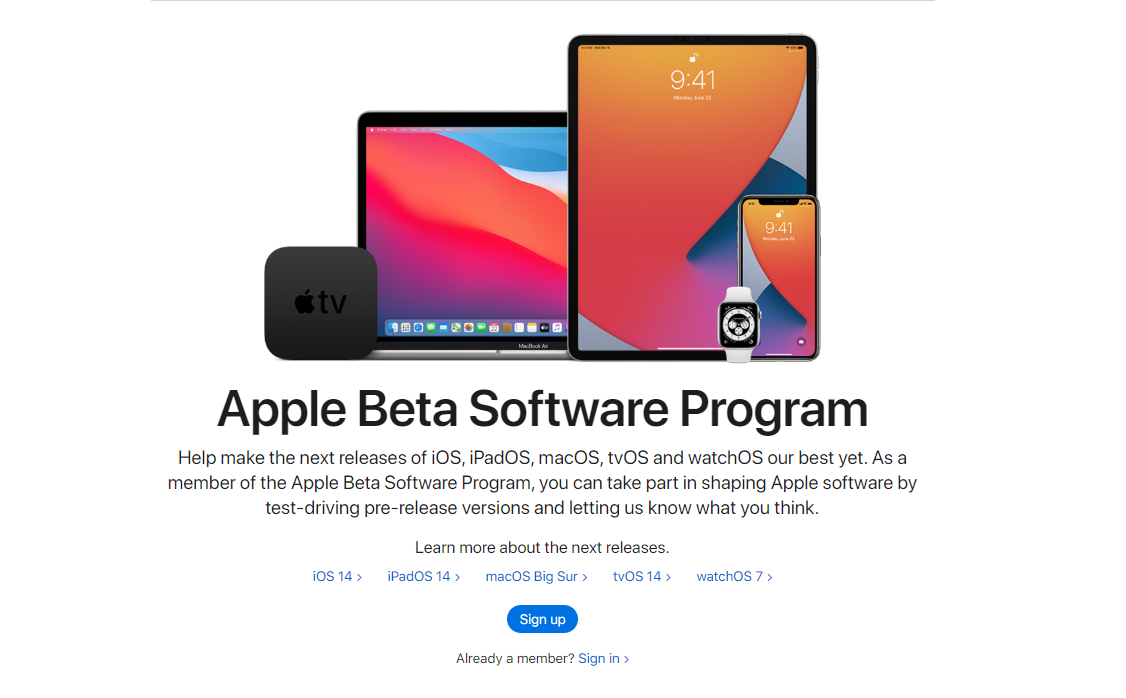This screenshot has height=698, width=1126.
Task: Click the green Messages icon in dock
Action: [431, 327]
